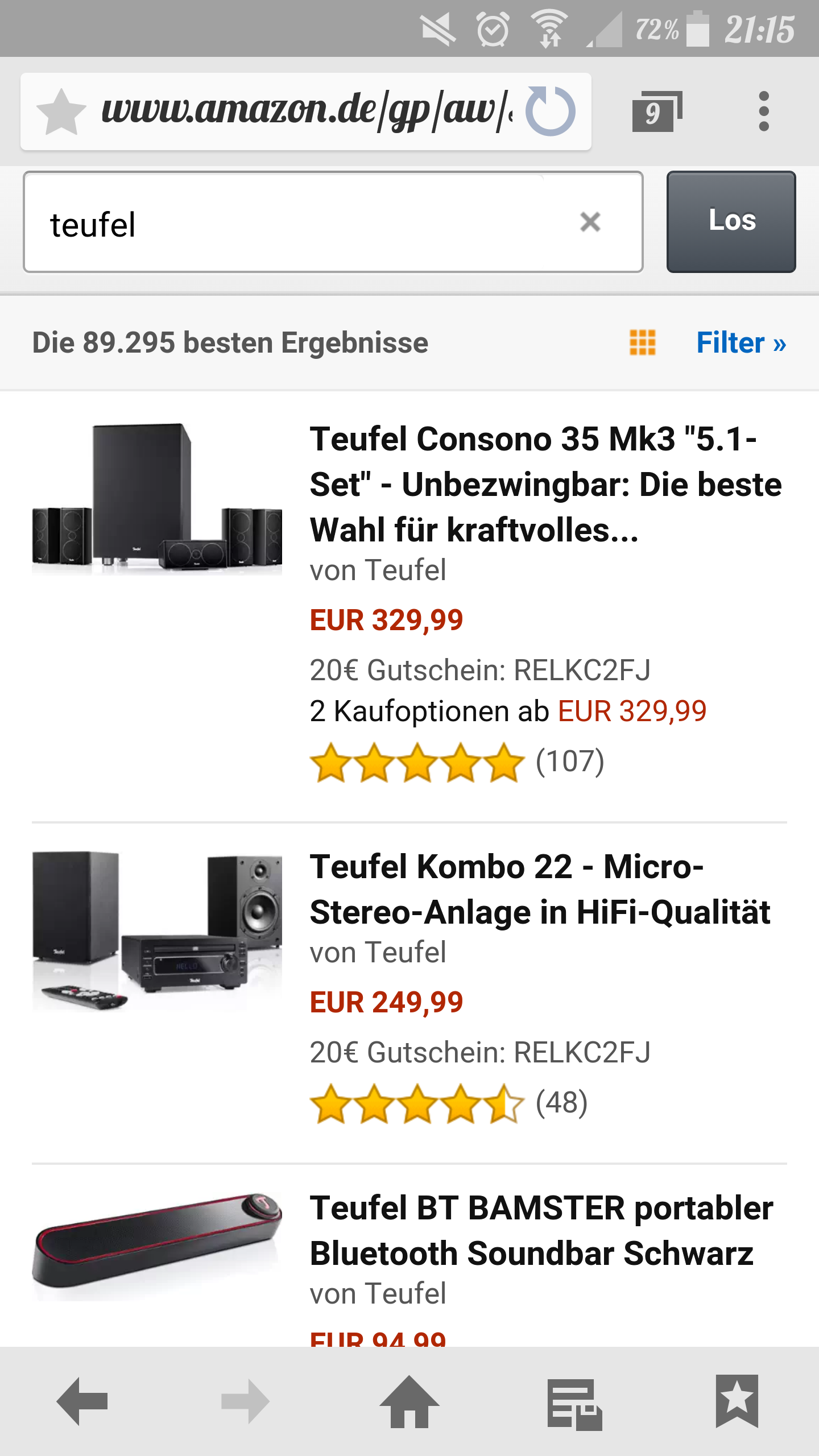
Task: Open the saved pages icon
Action: pyautogui.click(x=574, y=1404)
